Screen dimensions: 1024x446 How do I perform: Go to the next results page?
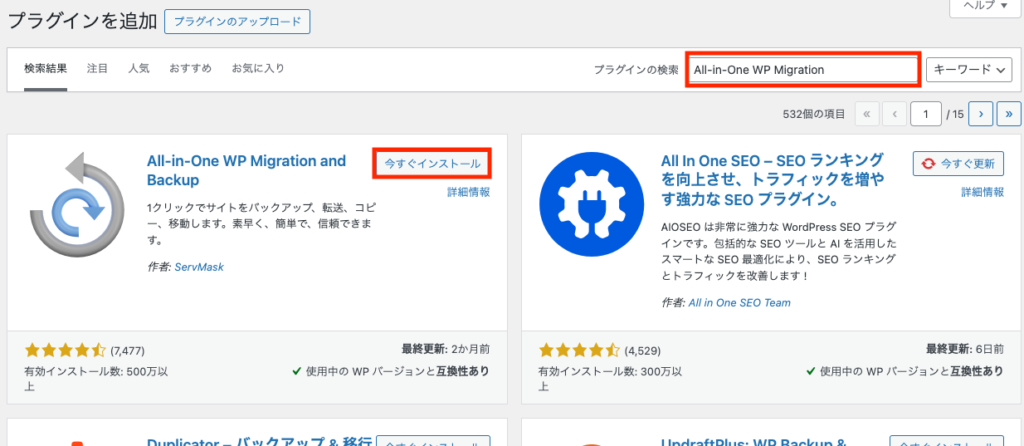click(980, 115)
